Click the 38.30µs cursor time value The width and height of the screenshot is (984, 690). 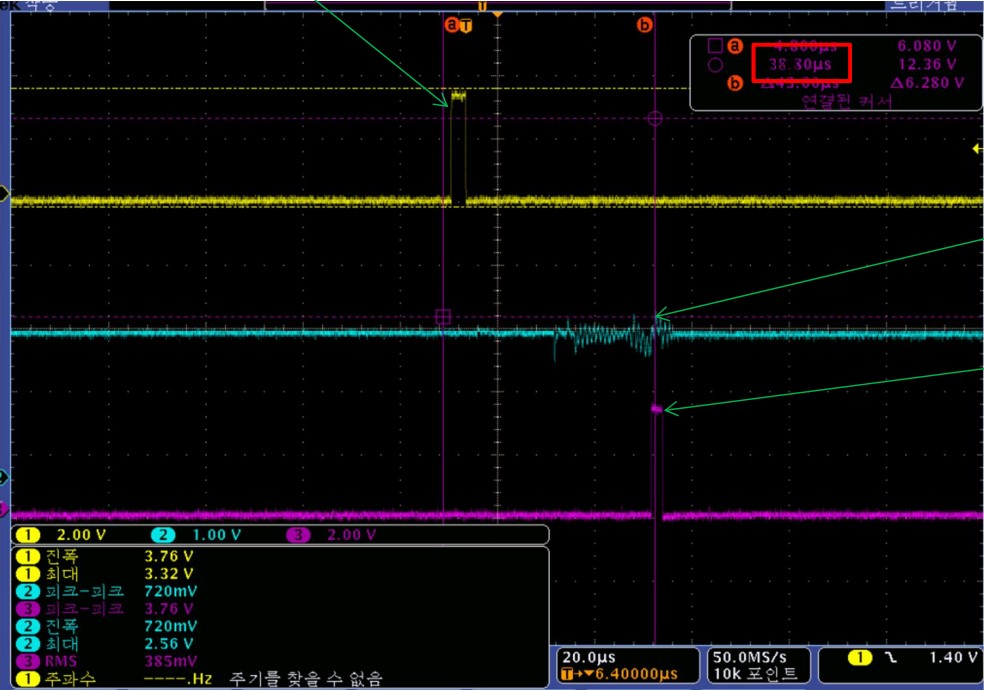pyautogui.click(x=800, y=64)
